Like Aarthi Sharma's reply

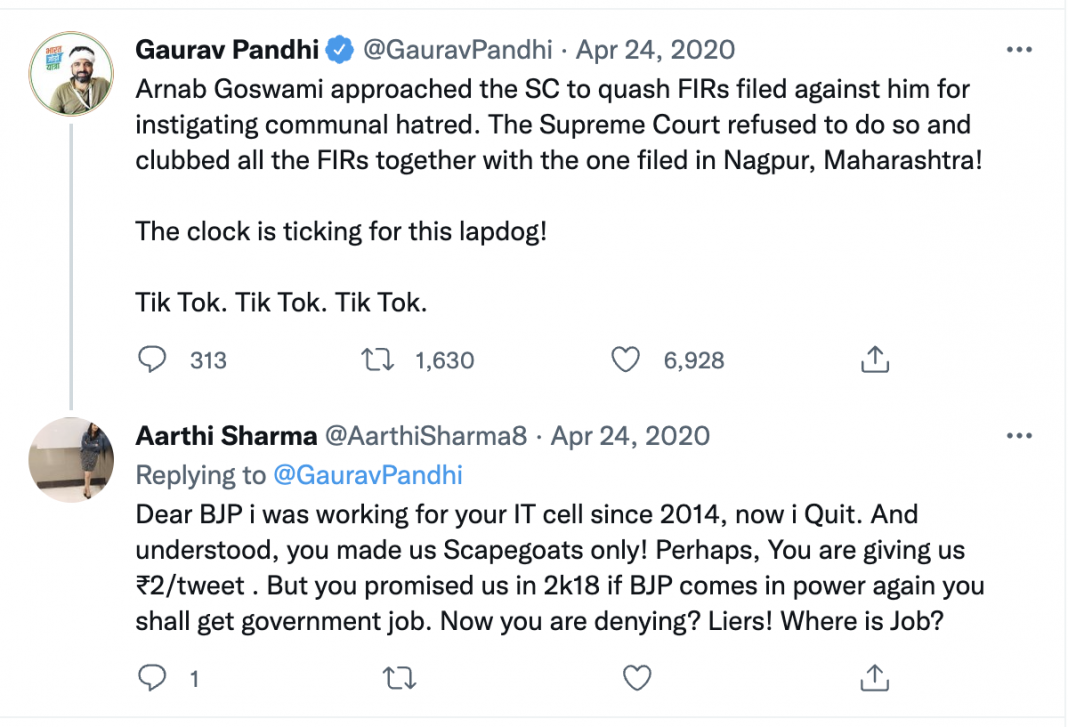pyautogui.click(x=637, y=679)
